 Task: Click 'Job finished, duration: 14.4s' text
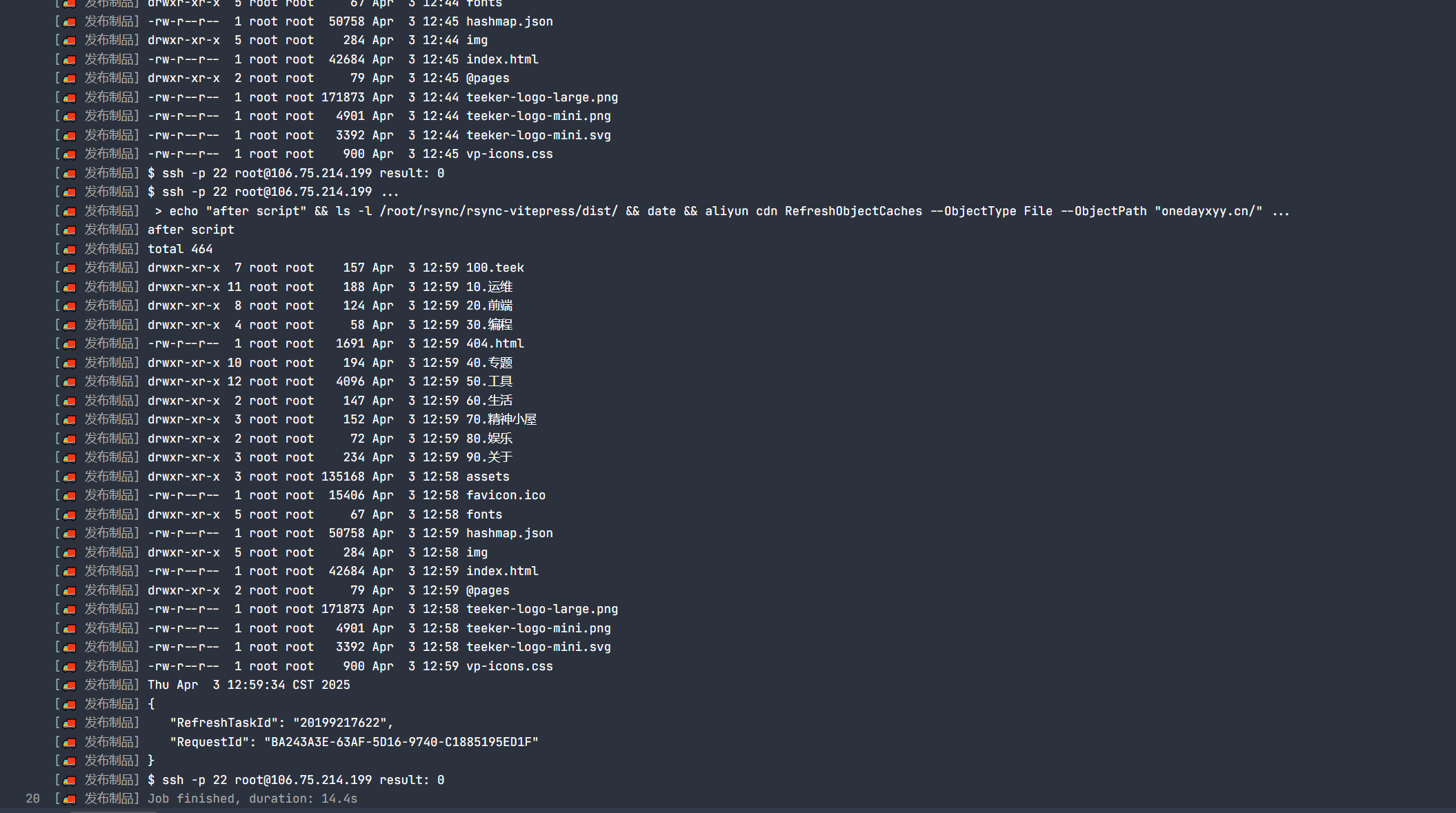tap(252, 799)
